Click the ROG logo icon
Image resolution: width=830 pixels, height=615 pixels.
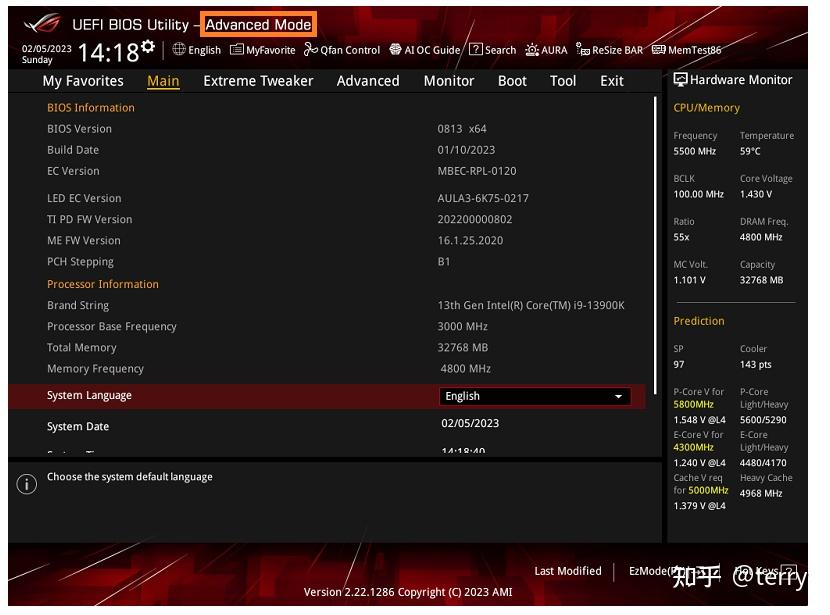point(43,23)
